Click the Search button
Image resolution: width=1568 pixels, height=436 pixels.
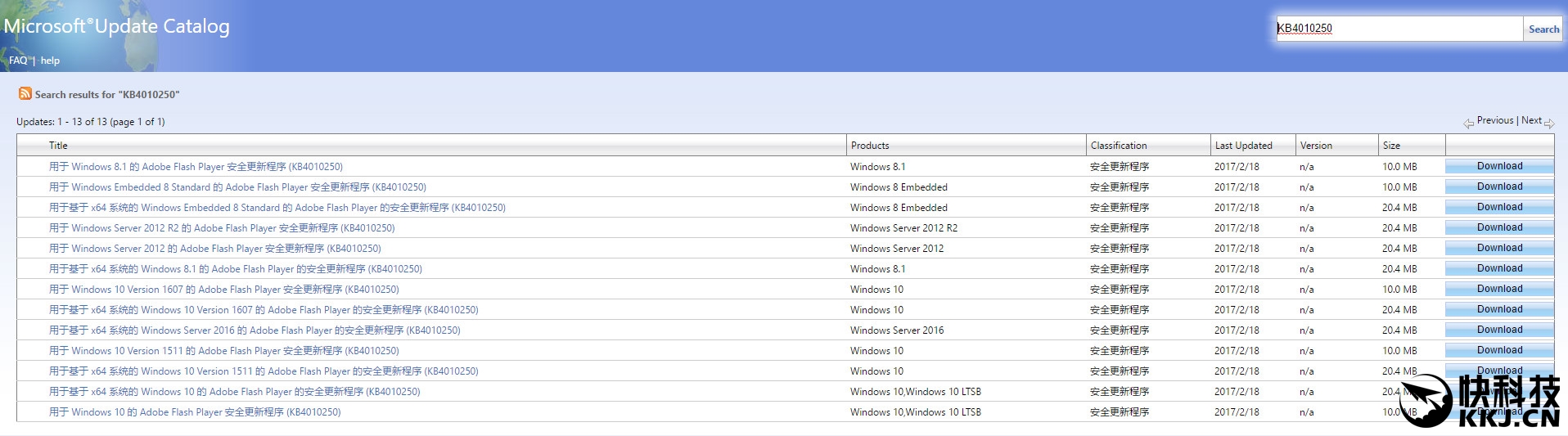[x=1543, y=29]
